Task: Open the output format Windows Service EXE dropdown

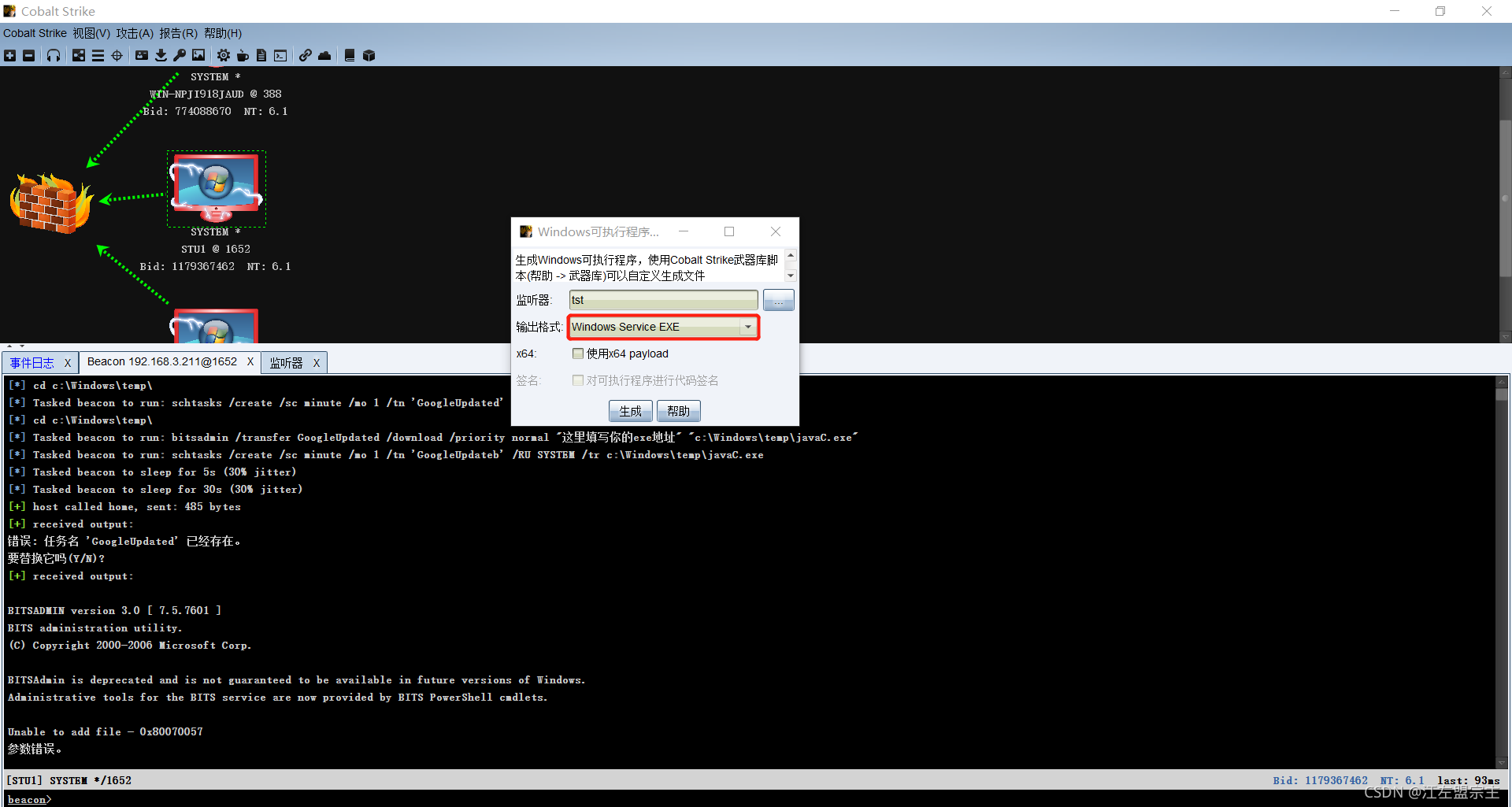Action: [663, 327]
